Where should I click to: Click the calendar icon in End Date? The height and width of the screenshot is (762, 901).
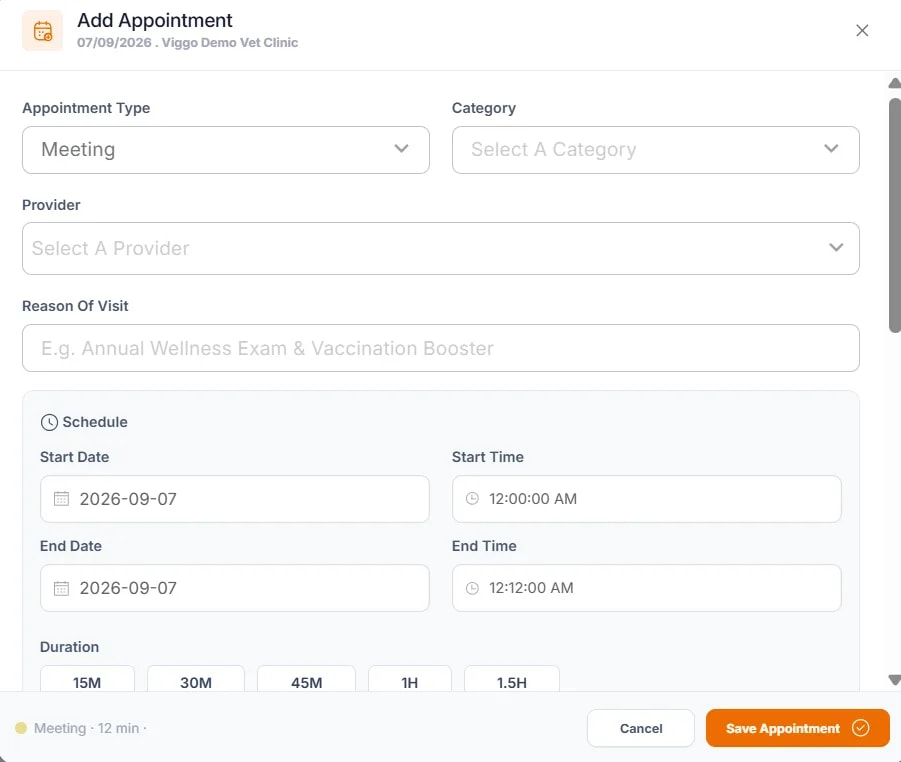61,588
